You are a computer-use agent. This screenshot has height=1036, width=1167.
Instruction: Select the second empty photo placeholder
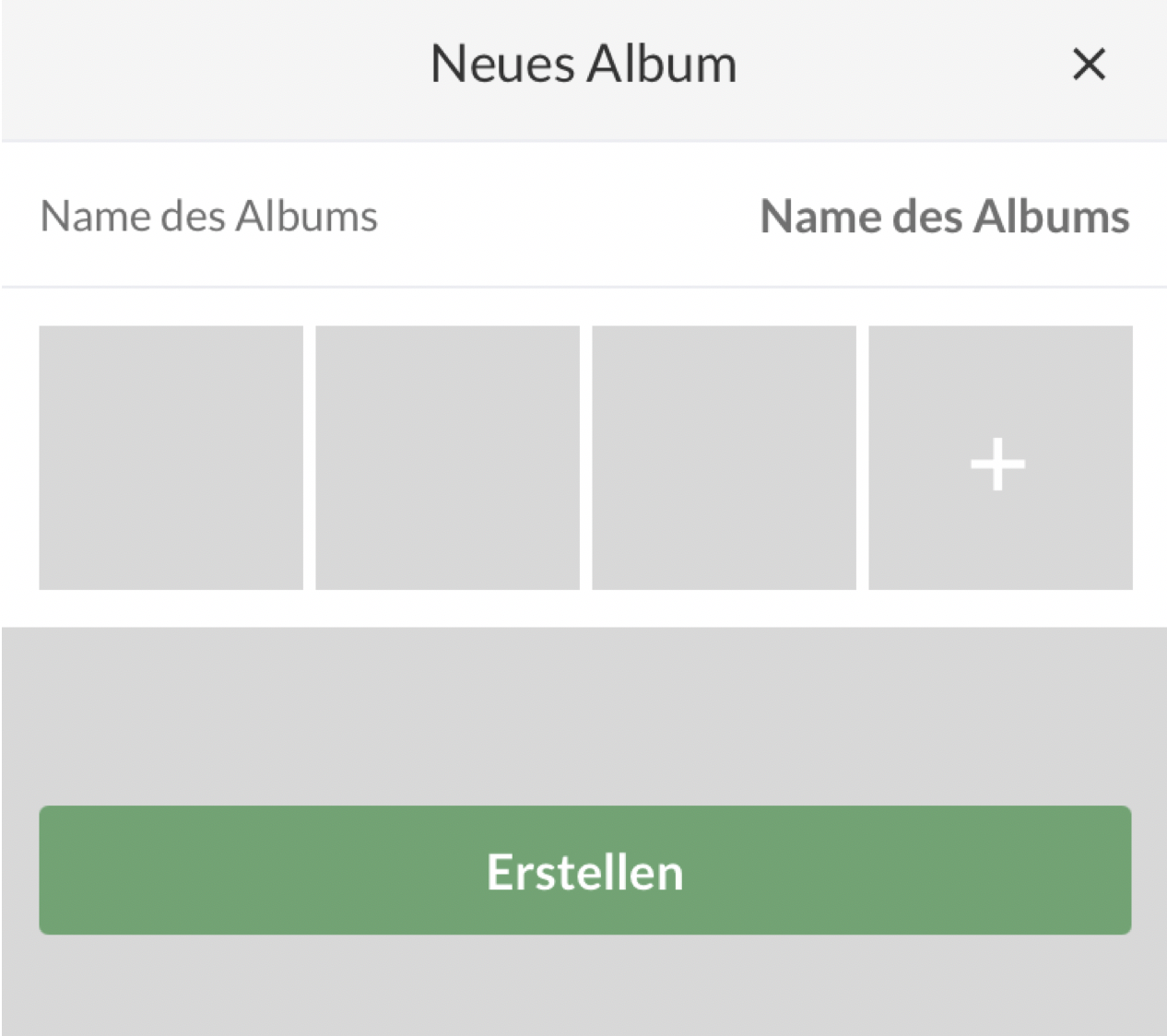[x=447, y=457]
